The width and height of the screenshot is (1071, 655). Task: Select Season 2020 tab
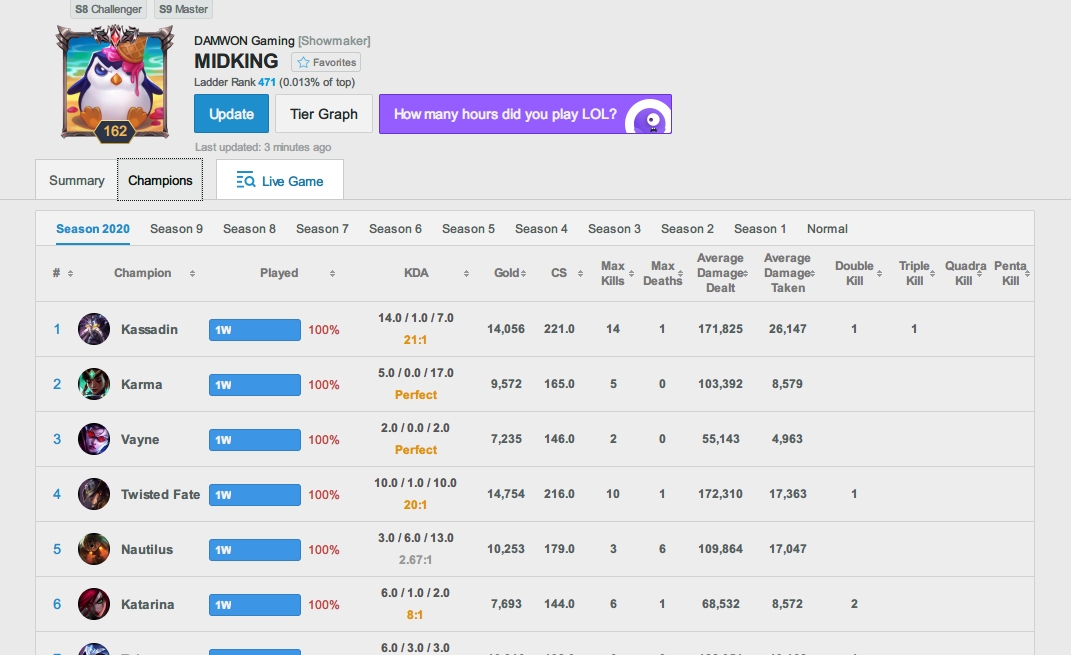pyautogui.click(x=93, y=229)
